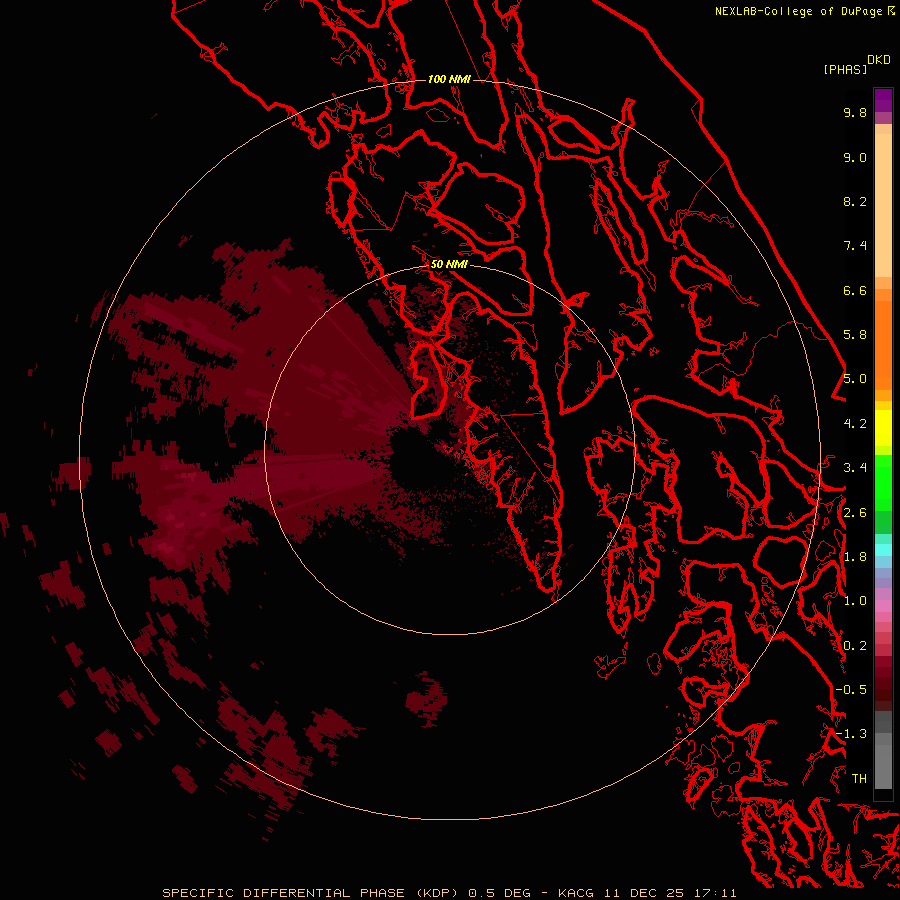The width and height of the screenshot is (900, 900).
Task: Click the cyan segment of the color bar
Action: [x=883, y=550]
